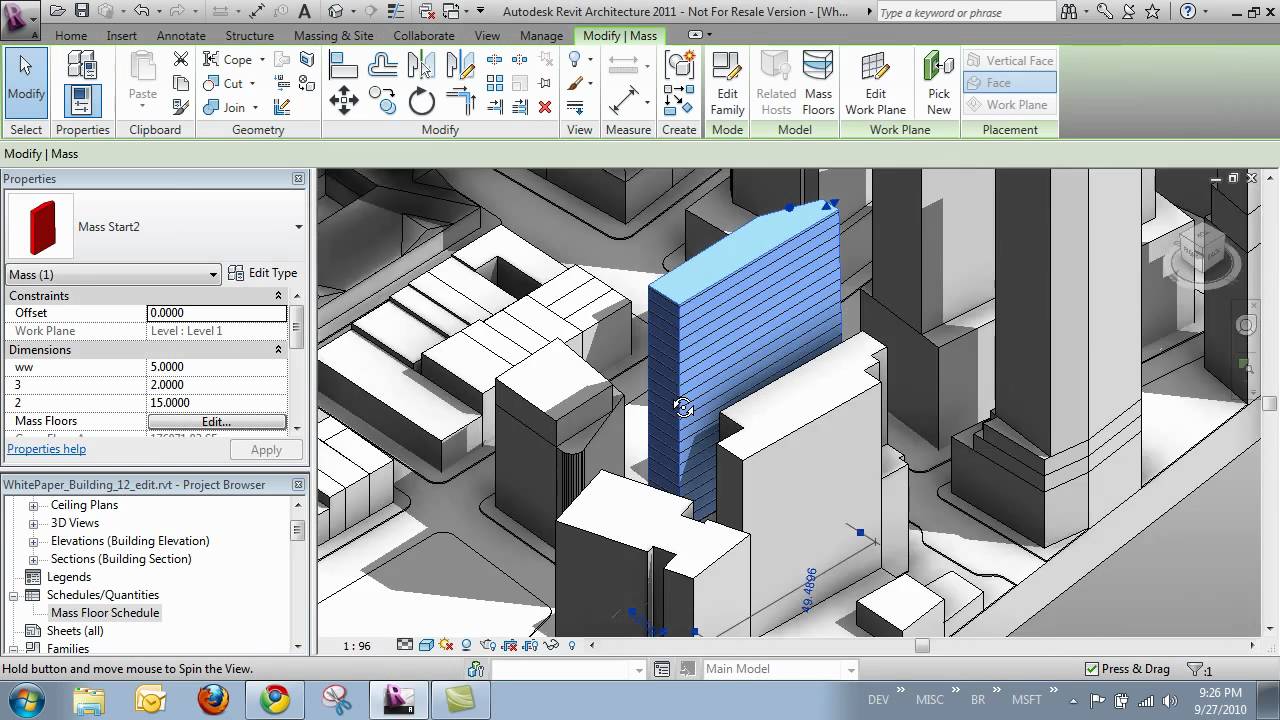Activate the Mirror - Pick Axis tool
The height and width of the screenshot is (720, 1280).
(x=420, y=66)
